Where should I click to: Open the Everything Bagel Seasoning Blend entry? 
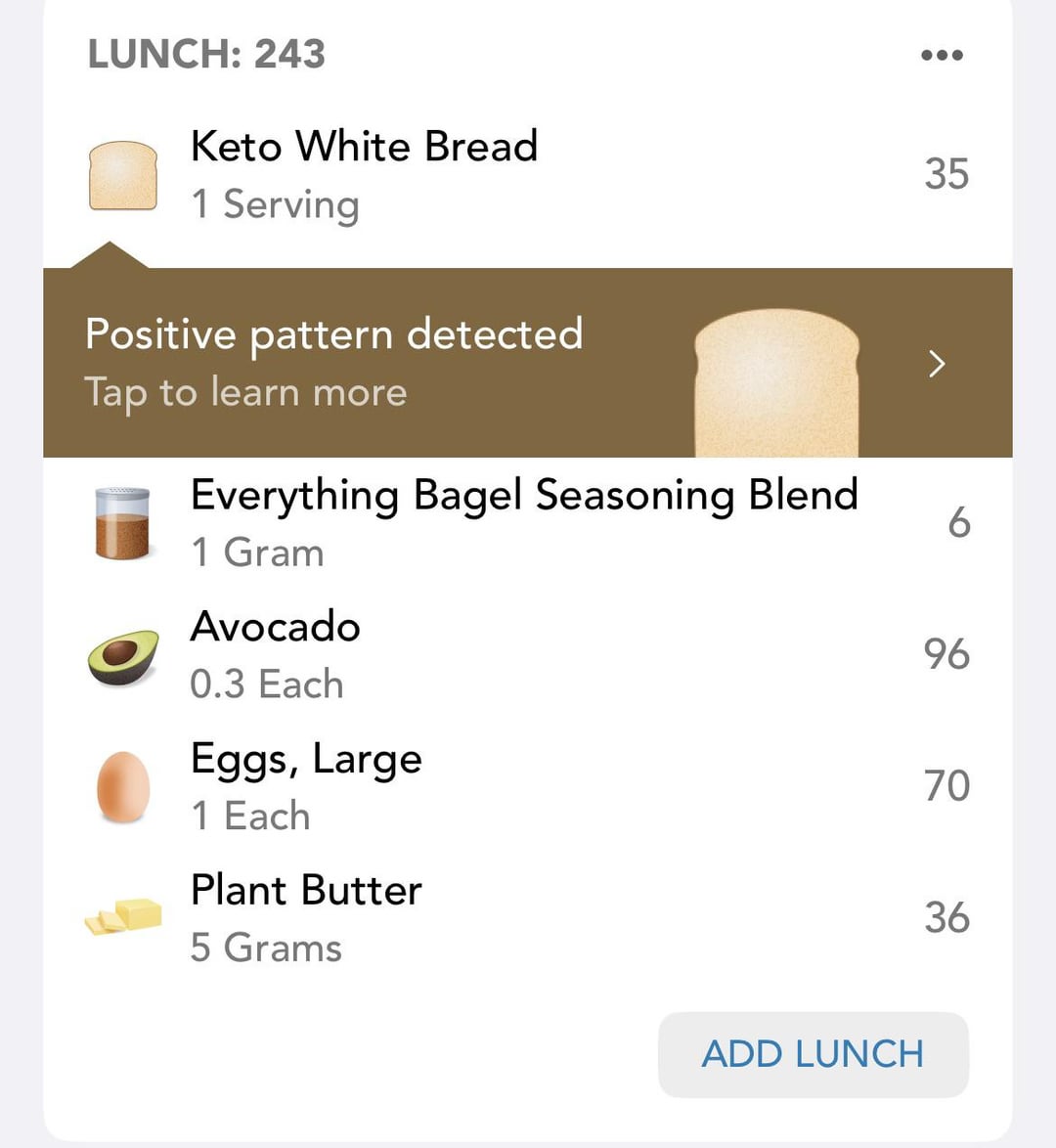[x=527, y=523]
